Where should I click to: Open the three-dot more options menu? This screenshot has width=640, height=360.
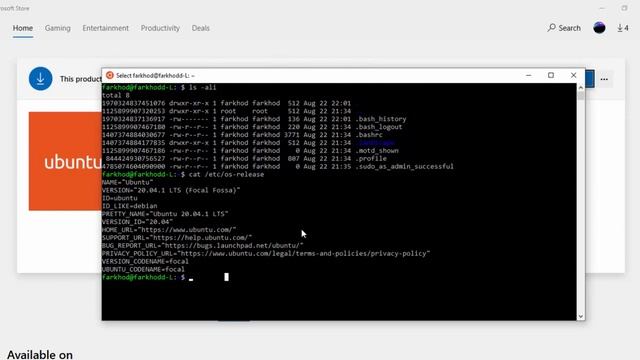pos(604,79)
